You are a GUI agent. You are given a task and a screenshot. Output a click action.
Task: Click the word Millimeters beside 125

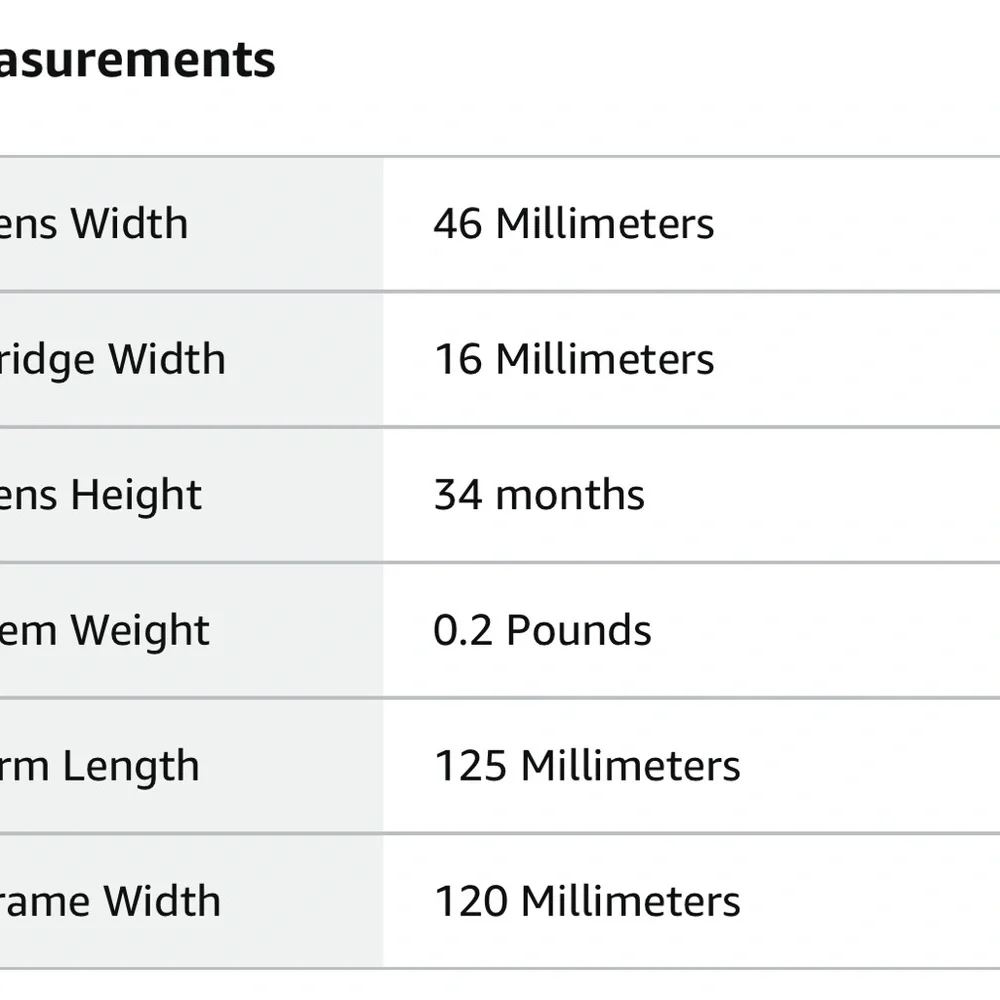pyautogui.click(x=631, y=766)
